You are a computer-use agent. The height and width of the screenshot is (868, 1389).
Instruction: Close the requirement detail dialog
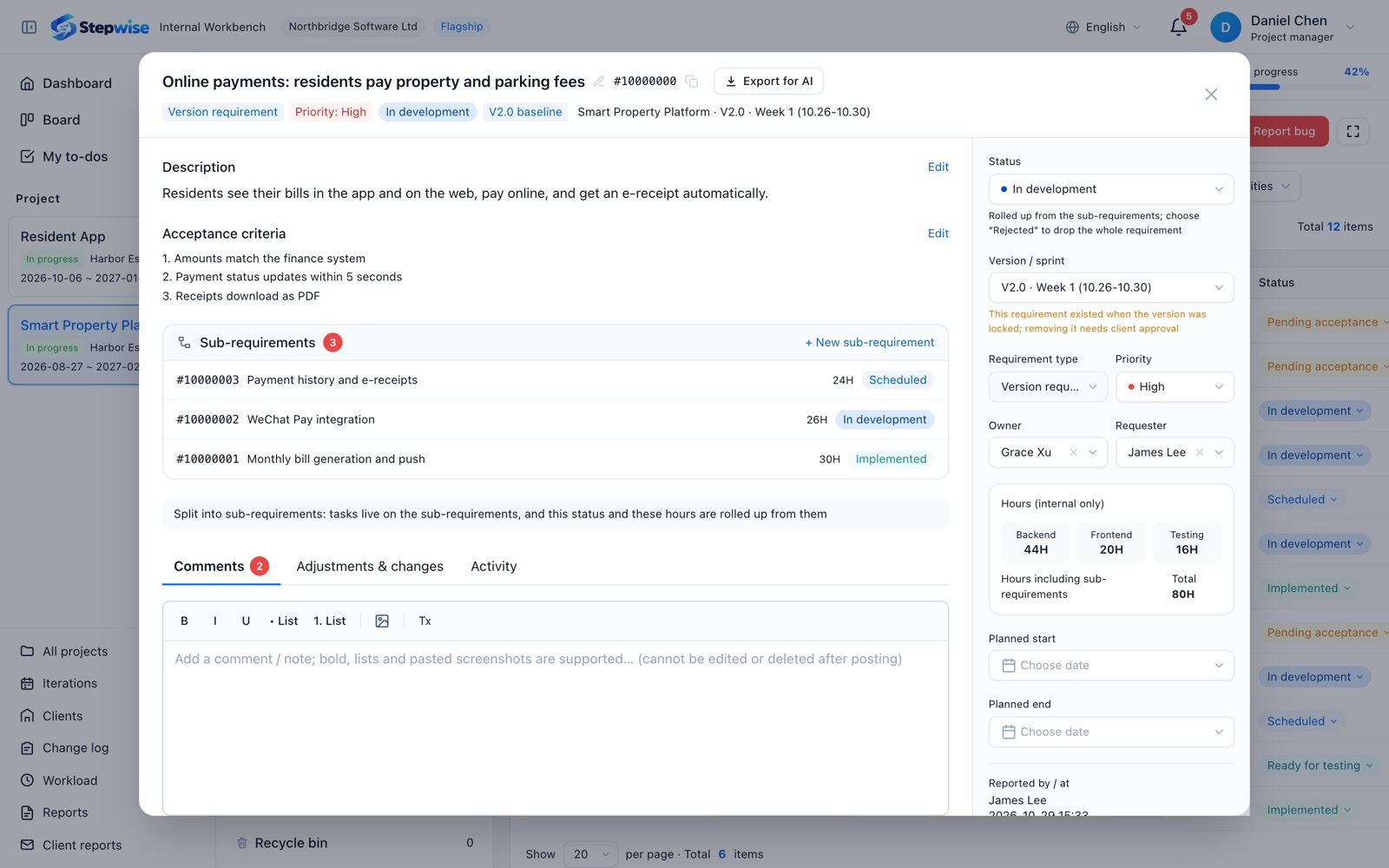1211,95
